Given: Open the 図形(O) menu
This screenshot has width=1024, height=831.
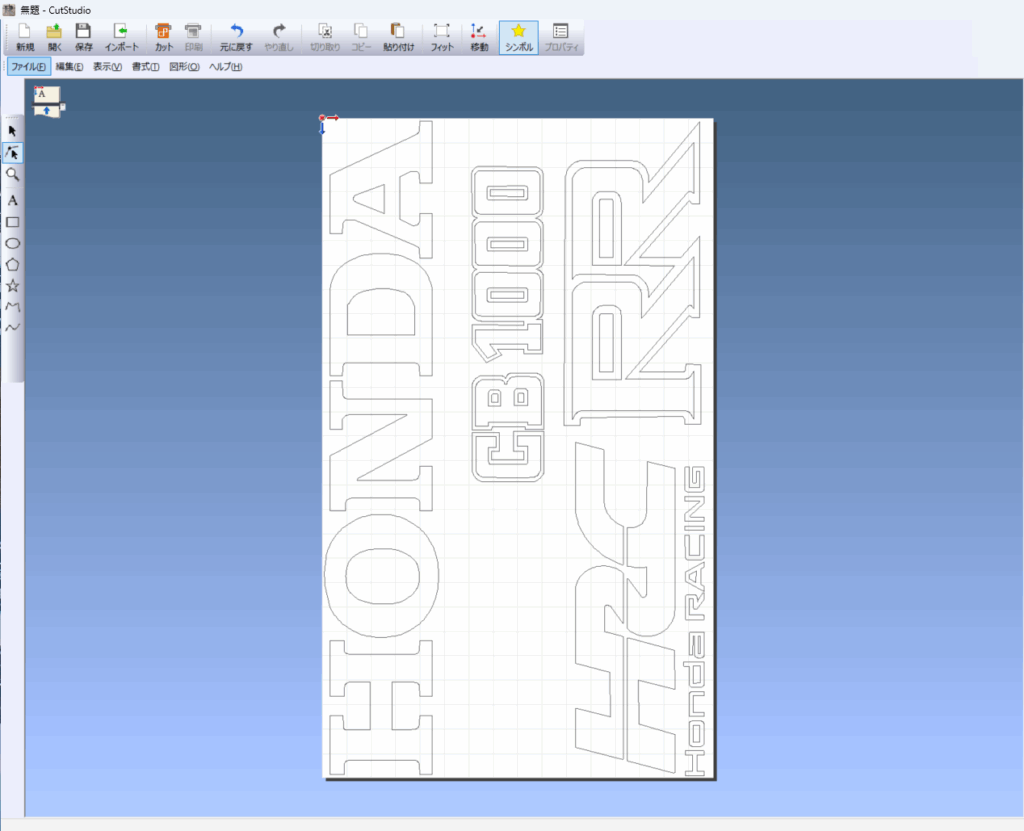Looking at the screenshot, I should [184, 67].
